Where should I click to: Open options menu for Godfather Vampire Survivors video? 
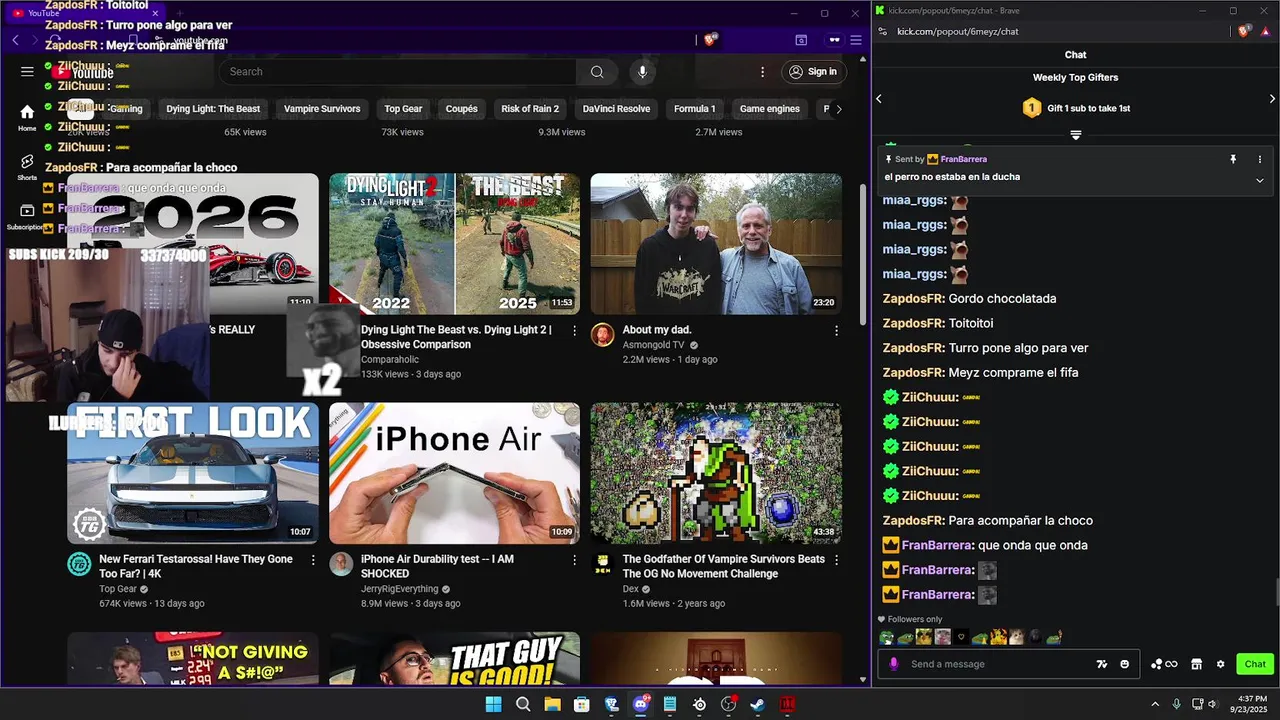point(836,560)
